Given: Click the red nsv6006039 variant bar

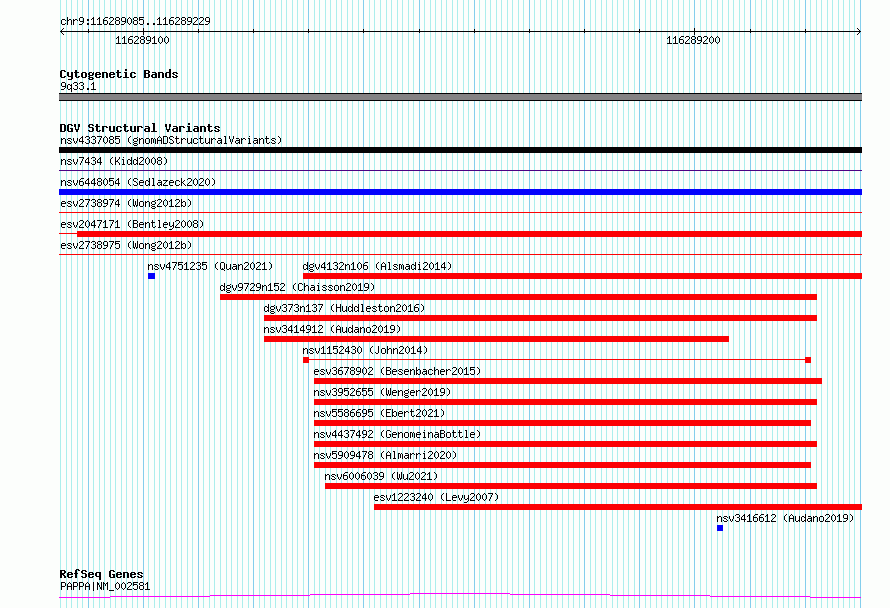Looking at the screenshot, I should 571,486.
